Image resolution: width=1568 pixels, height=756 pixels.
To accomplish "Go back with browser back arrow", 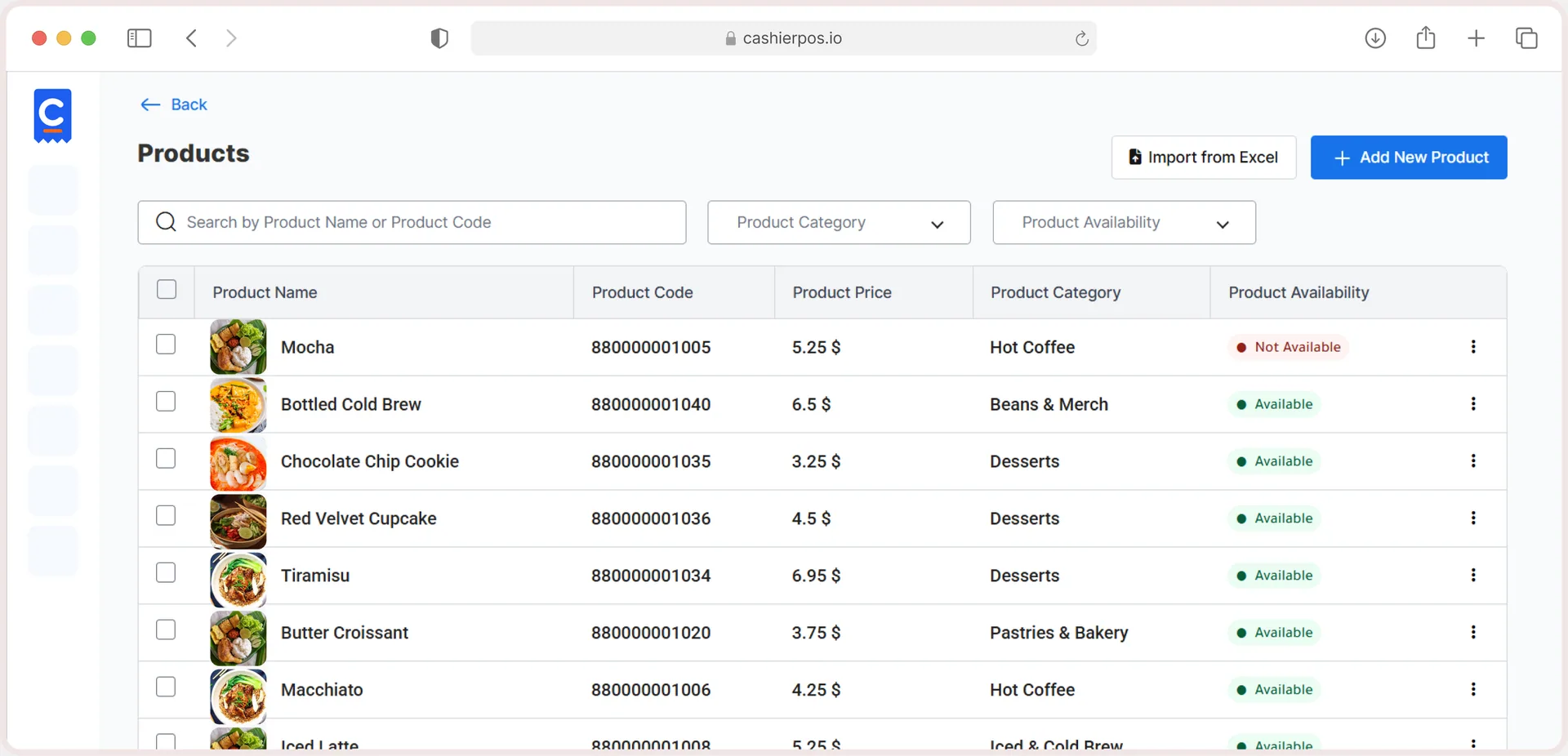I will [x=192, y=38].
